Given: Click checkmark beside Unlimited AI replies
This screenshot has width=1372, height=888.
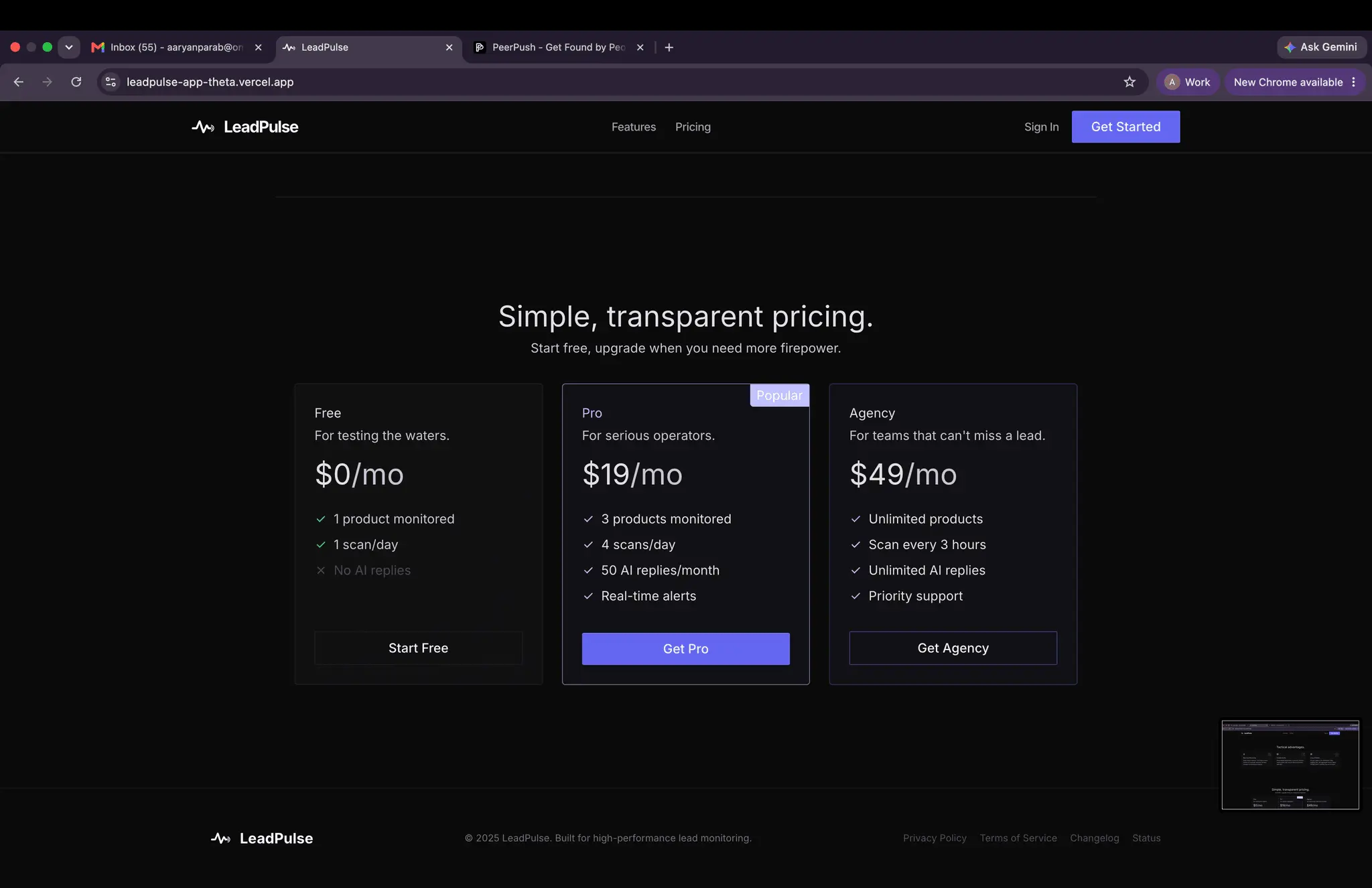Looking at the screenshot, I should 855,571.
